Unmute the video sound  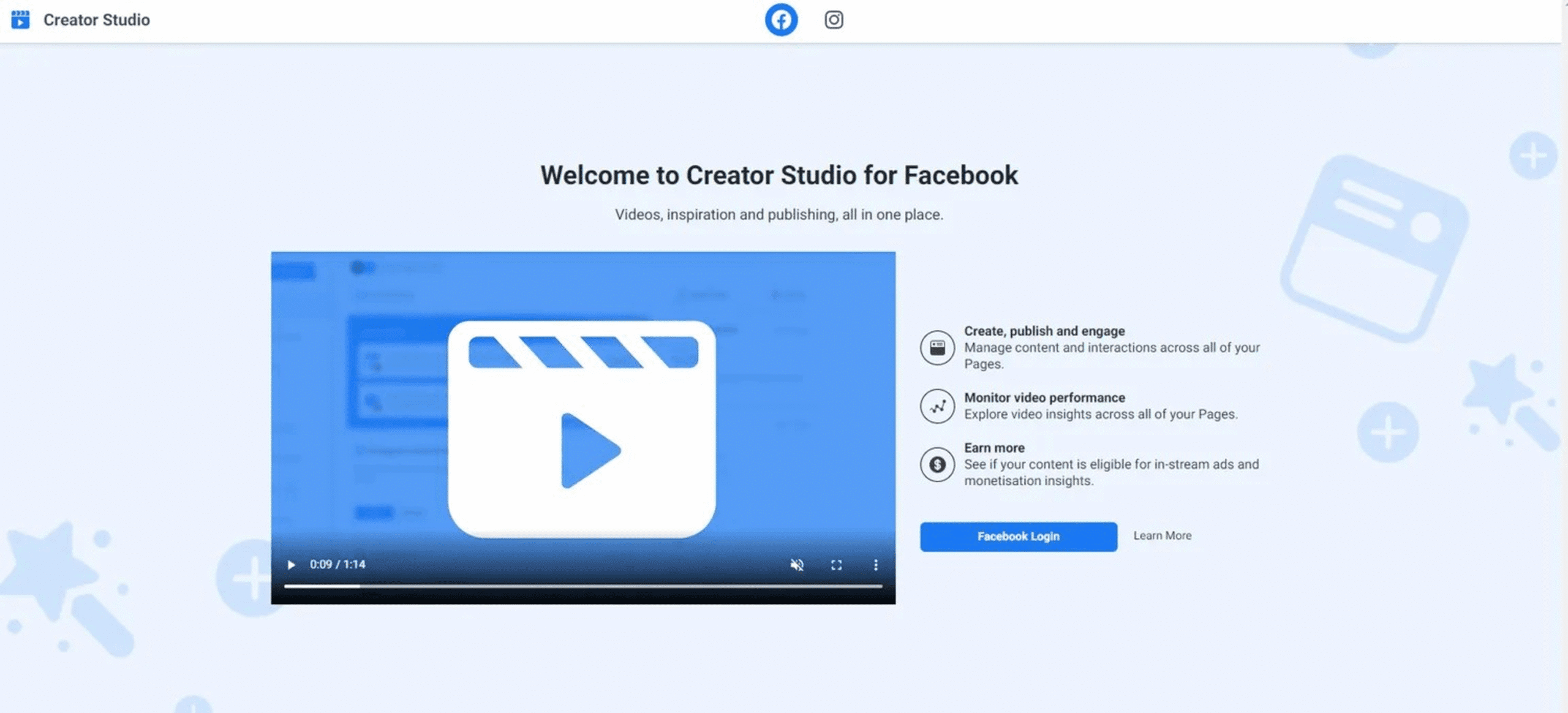coord(796,565)
